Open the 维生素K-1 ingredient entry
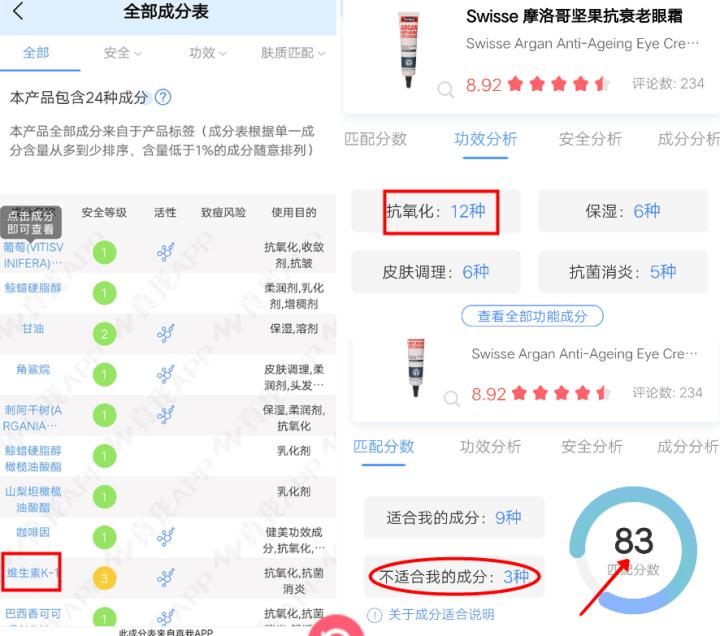The height and width of the screenshot is (636, 720). [x=31, y=573]
